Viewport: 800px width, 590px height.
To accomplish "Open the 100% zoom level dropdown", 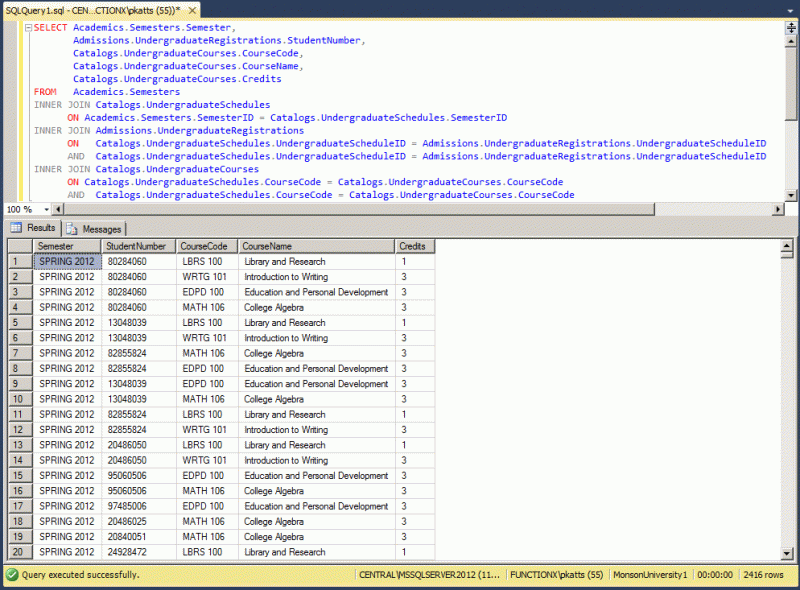I will (47, 209).
